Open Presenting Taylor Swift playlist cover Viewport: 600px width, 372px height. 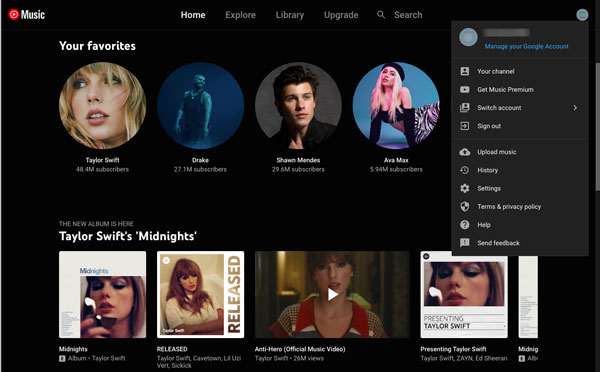tap(464, 294)
